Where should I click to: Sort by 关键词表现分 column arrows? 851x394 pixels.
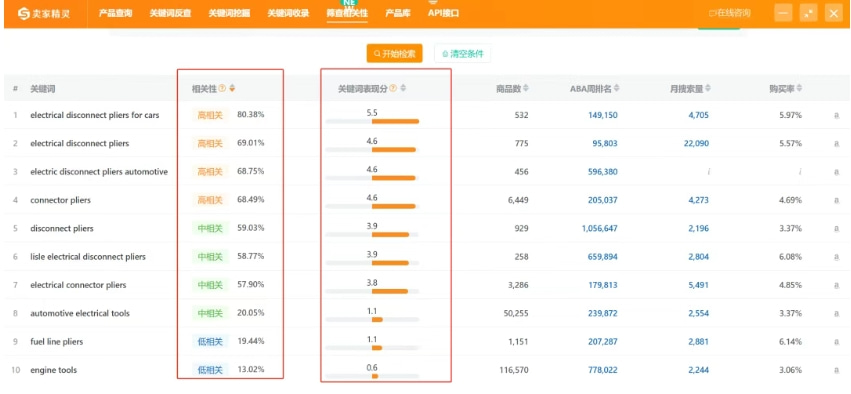403,88
